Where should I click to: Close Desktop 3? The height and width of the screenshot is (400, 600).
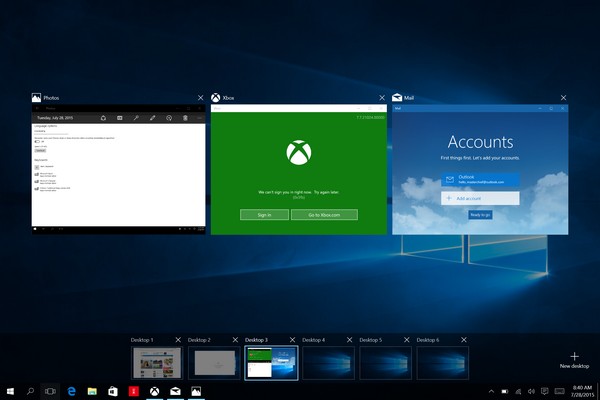[x=292, y=340]
